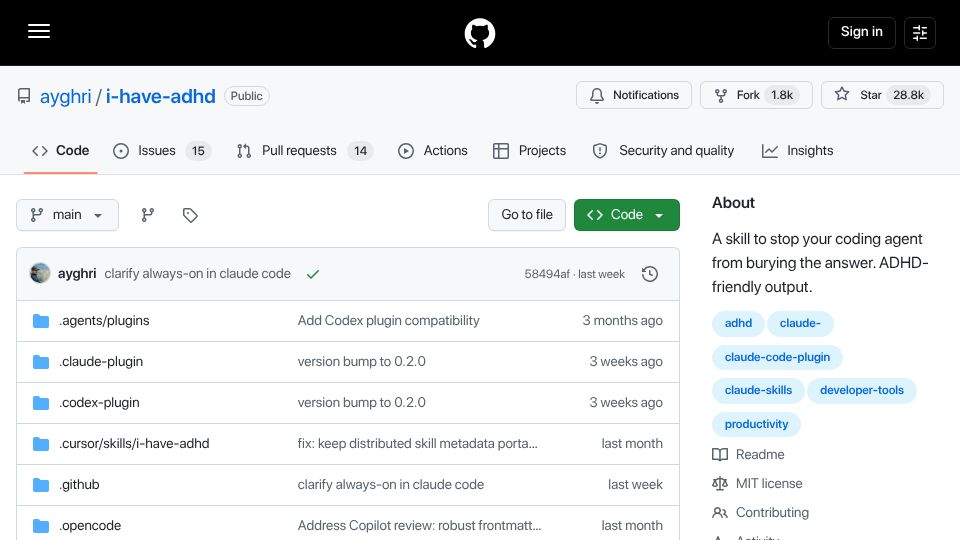
Task: Click the Notifications bell button
Action: [634, 95]
